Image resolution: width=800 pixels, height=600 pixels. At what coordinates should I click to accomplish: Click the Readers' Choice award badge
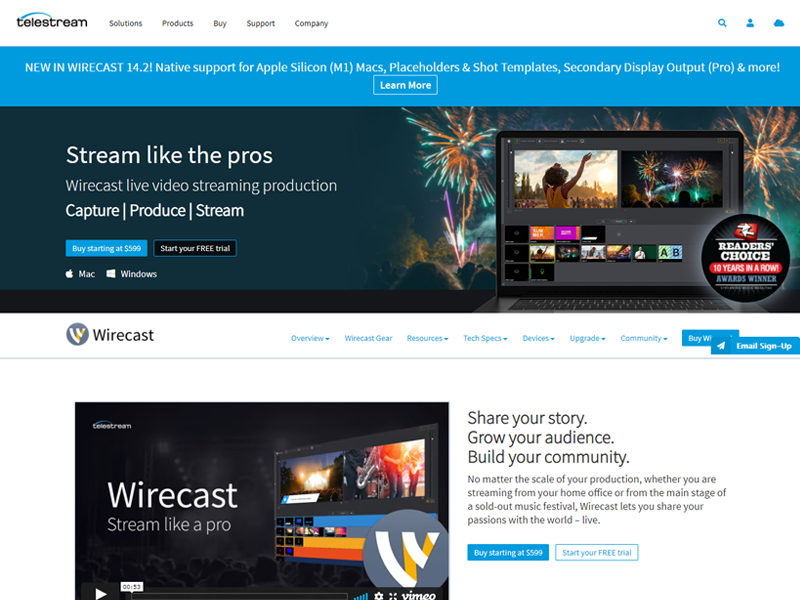pyautogui.click(x=745, y=259)
